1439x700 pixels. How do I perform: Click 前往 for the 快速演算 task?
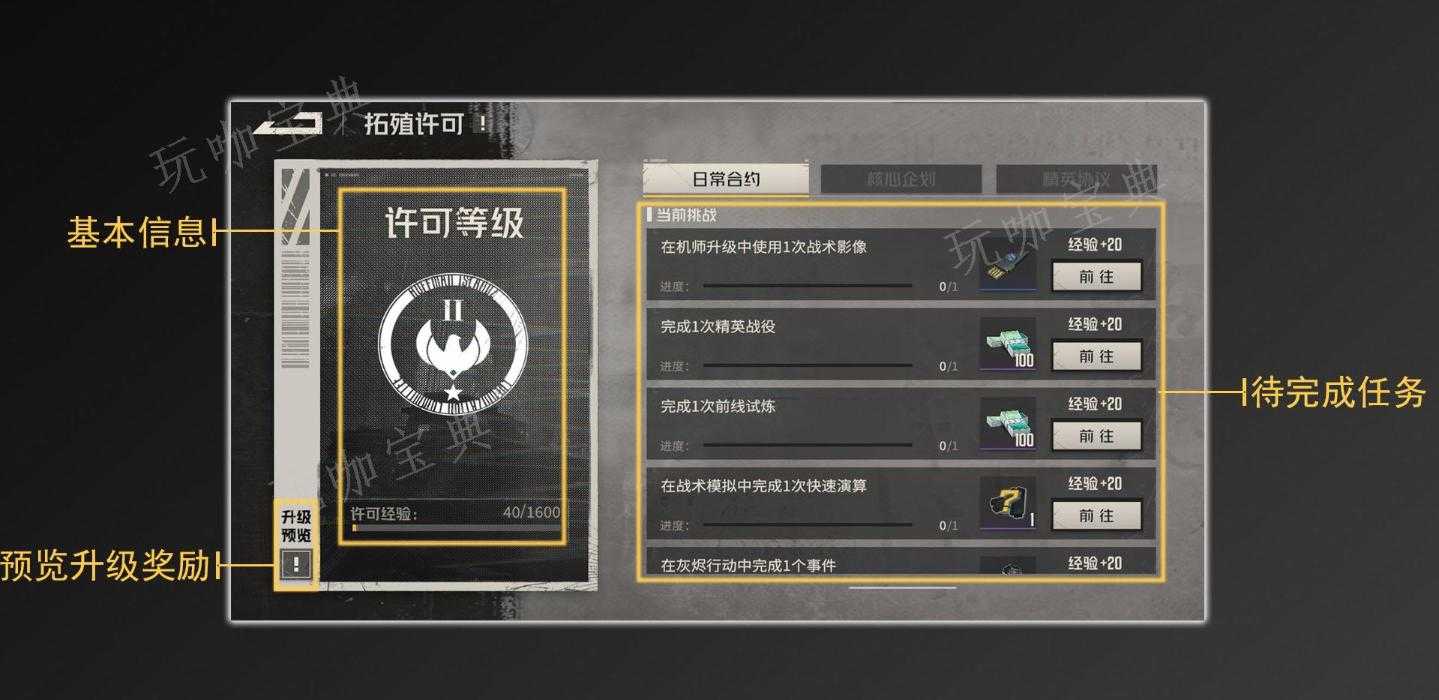click(x=1096, y=516)
